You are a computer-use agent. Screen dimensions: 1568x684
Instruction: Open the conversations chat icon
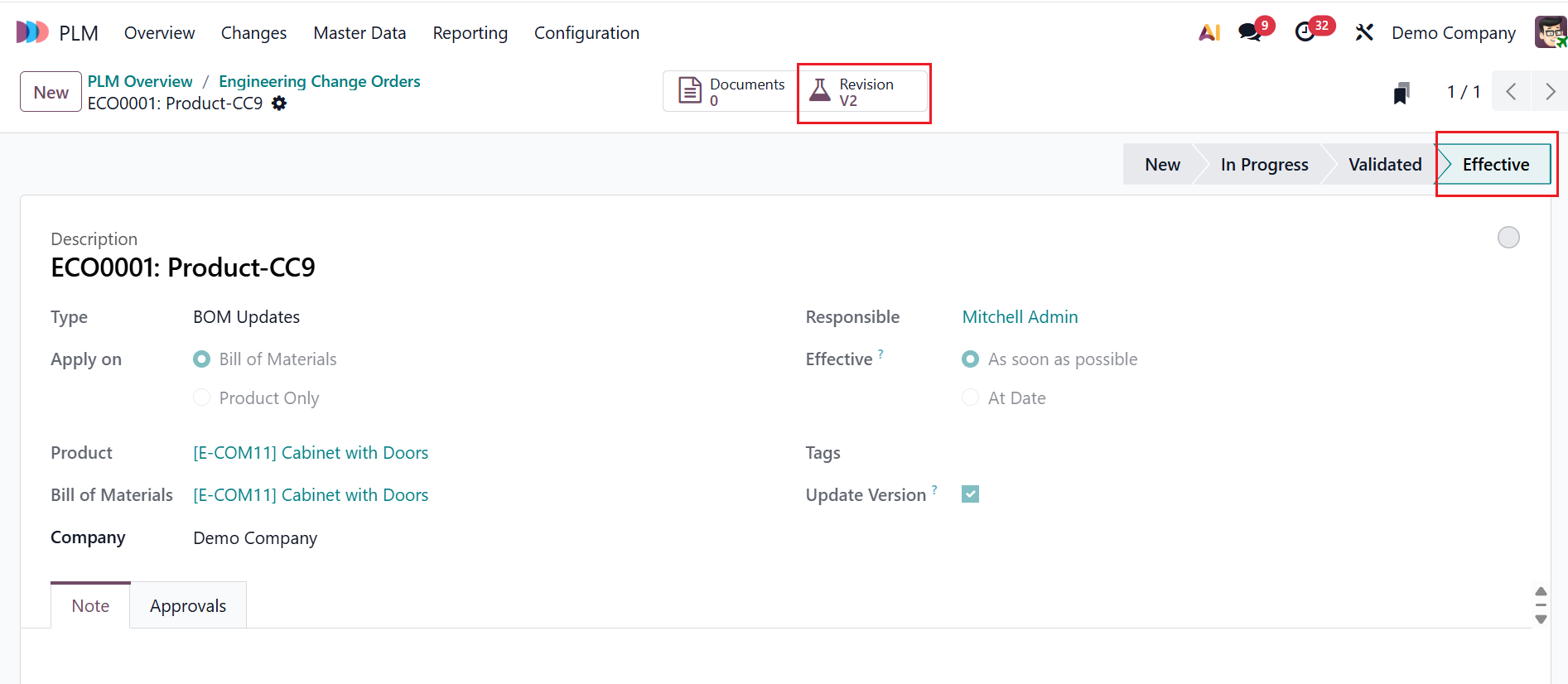[x=1249, y=32]
